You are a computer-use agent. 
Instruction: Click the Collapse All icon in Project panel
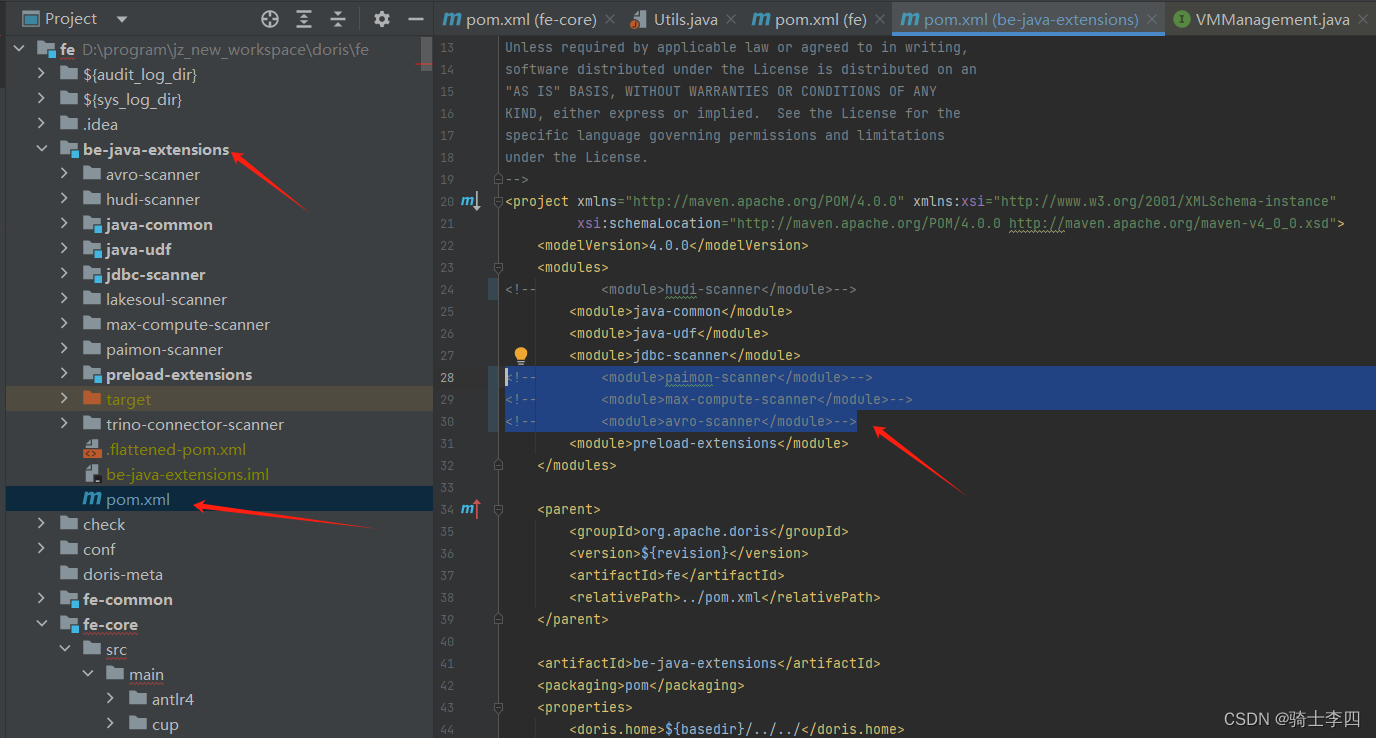[338, 19]
